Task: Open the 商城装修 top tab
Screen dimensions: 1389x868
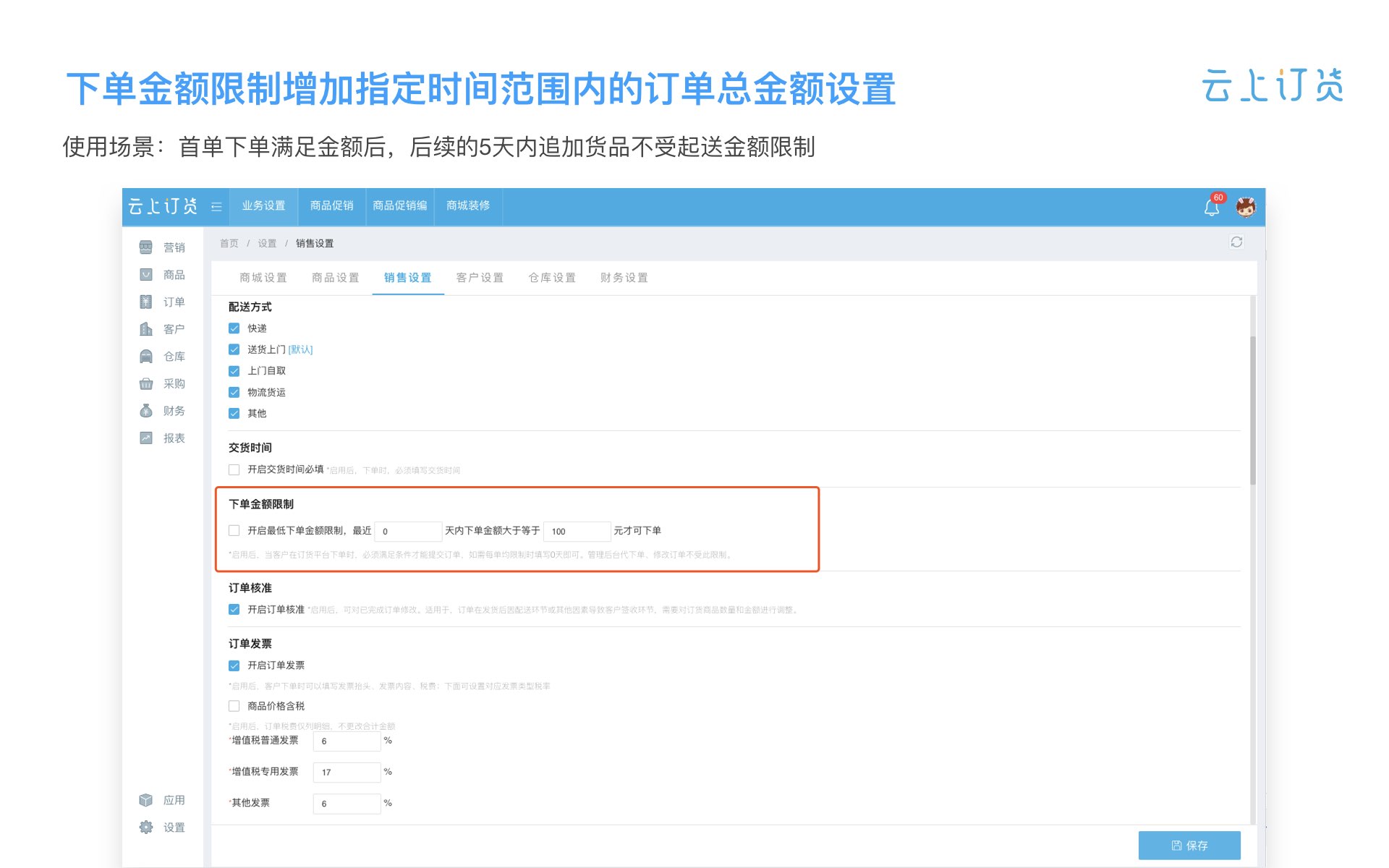Action: (468, 206)
